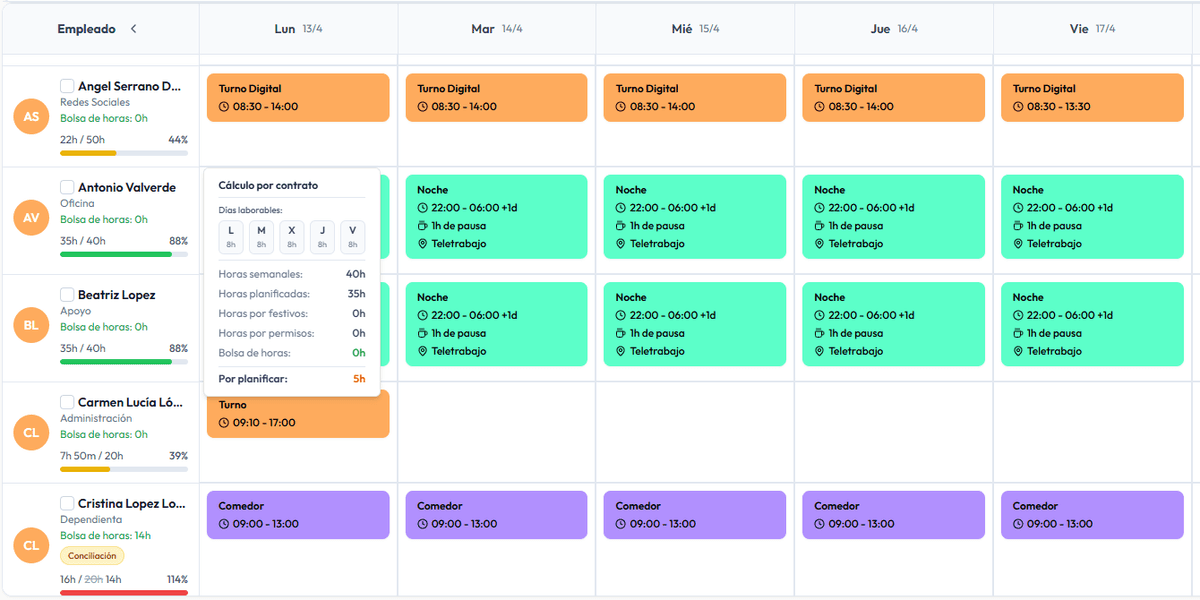Open Beatriz's Wednesday Noche shift card

click(695, 324)
